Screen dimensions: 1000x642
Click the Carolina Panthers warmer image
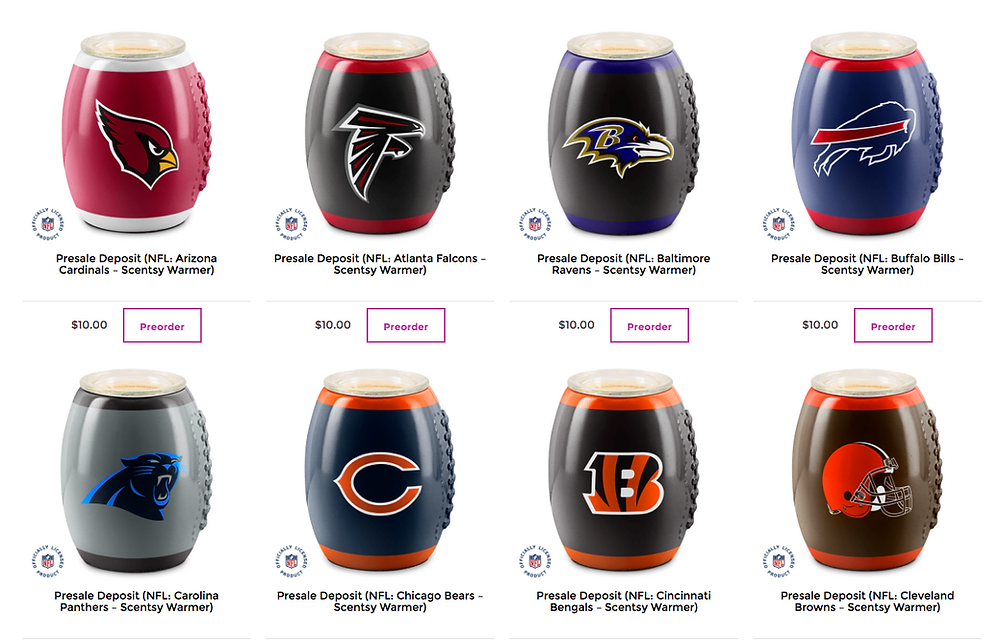pos(136,472)
